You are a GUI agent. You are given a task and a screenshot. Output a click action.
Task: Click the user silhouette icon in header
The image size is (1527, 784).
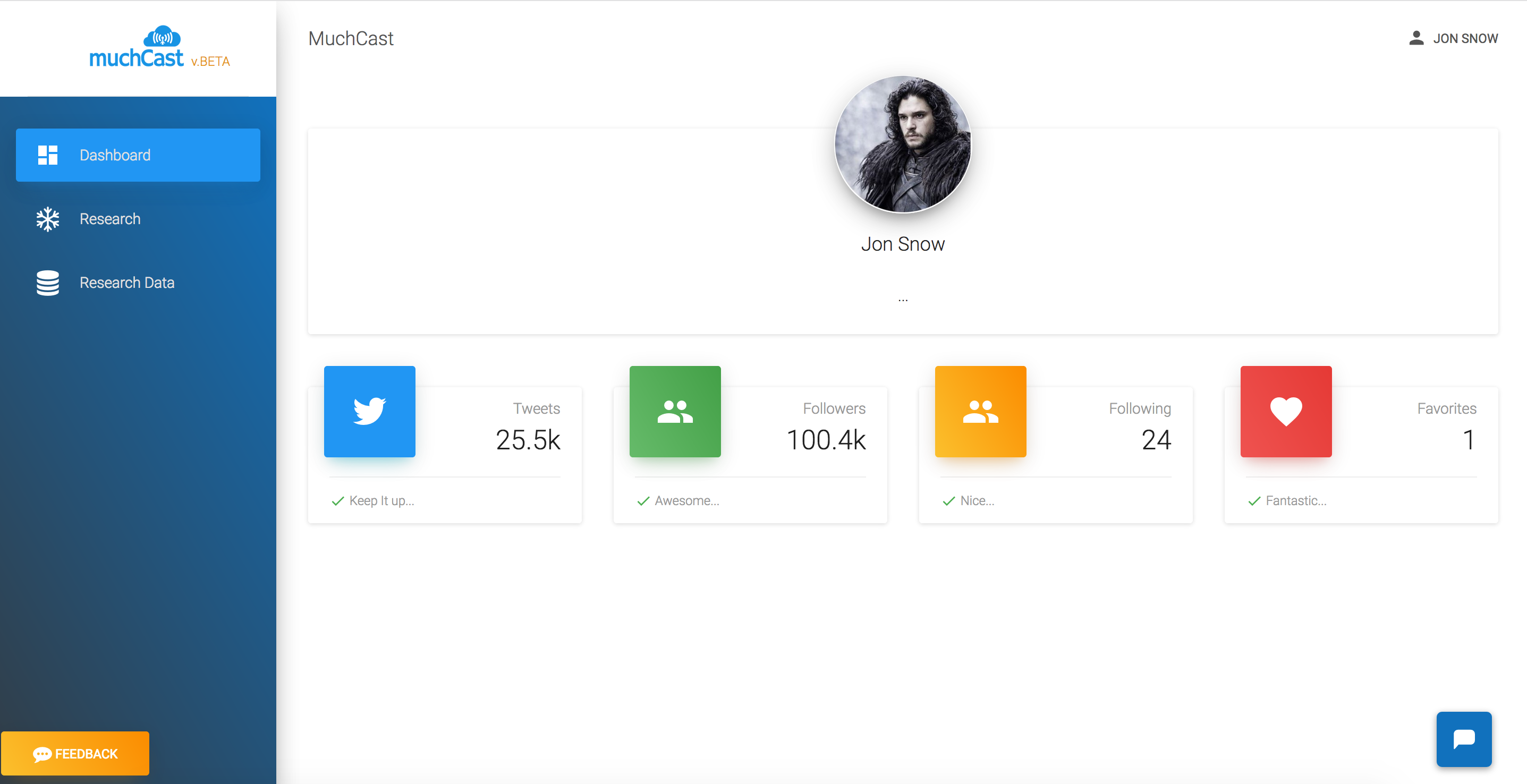pos(1415,39)
